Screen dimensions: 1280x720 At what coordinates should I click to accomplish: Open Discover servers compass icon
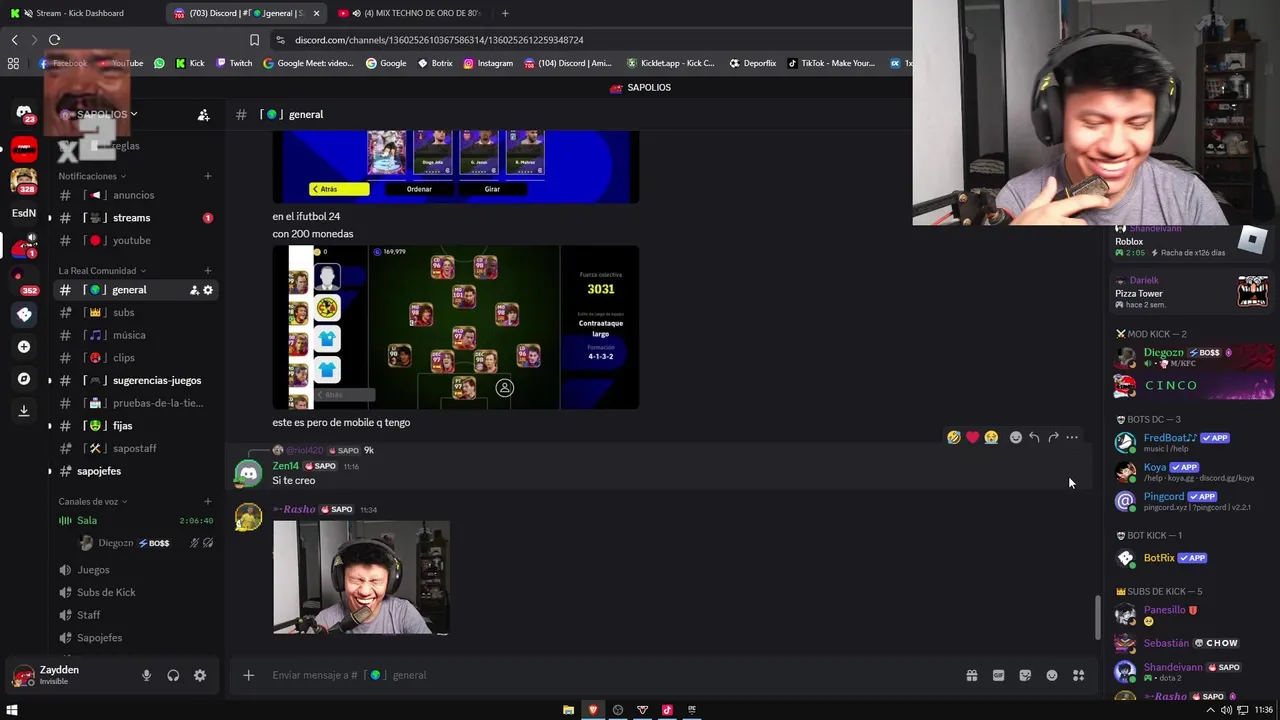24,379
